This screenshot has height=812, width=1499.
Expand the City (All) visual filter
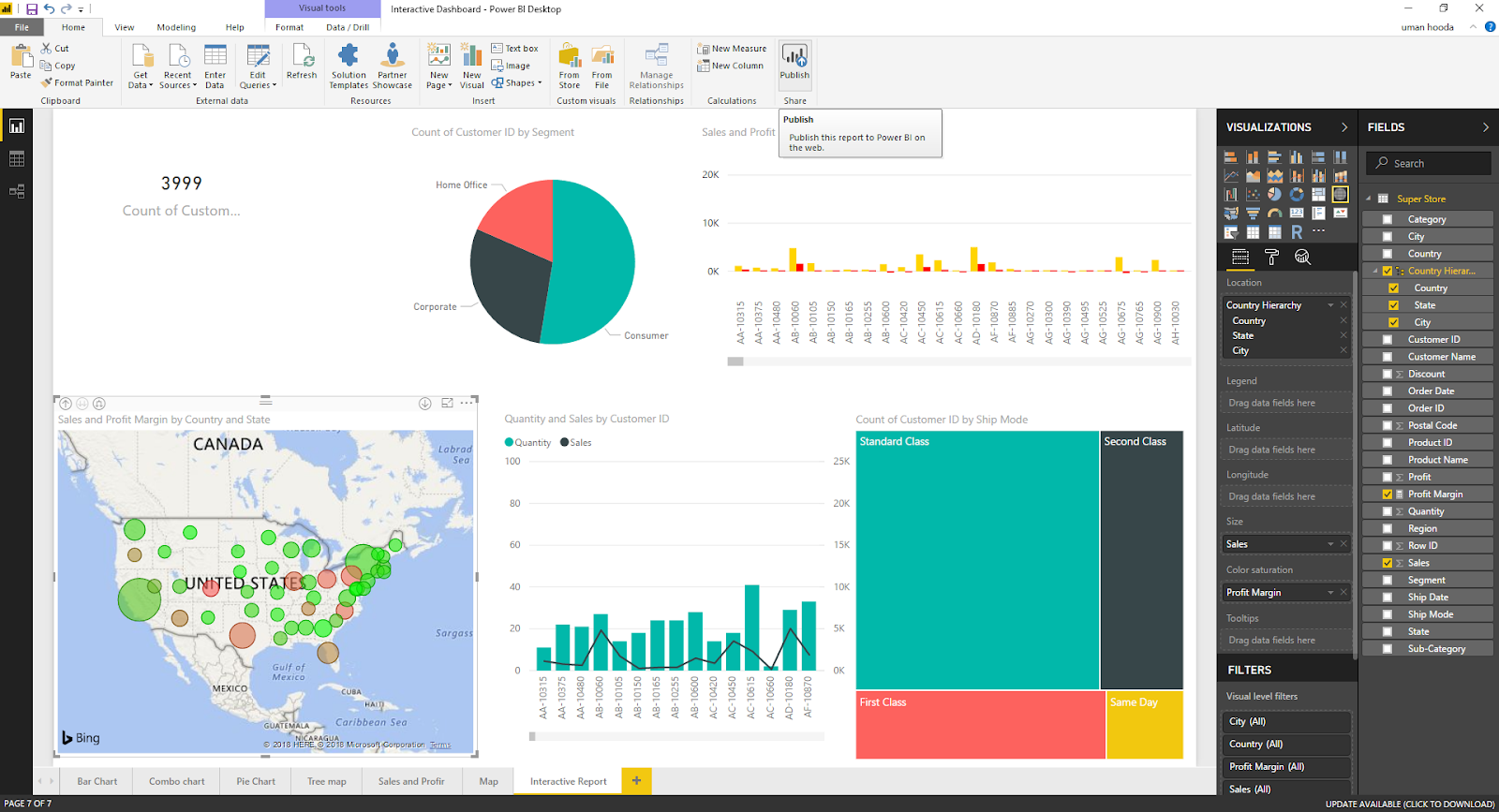(x=1287, y=721)
